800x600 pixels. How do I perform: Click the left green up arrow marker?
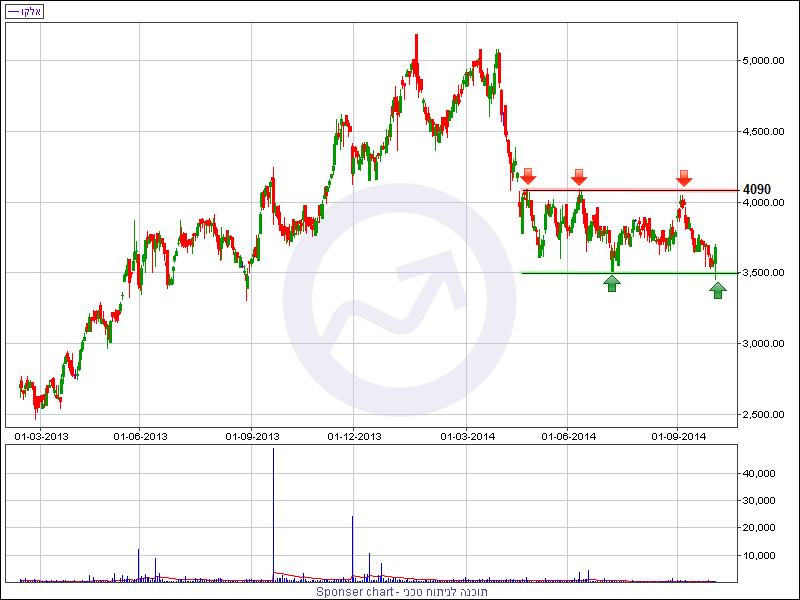tap(612, 284)
